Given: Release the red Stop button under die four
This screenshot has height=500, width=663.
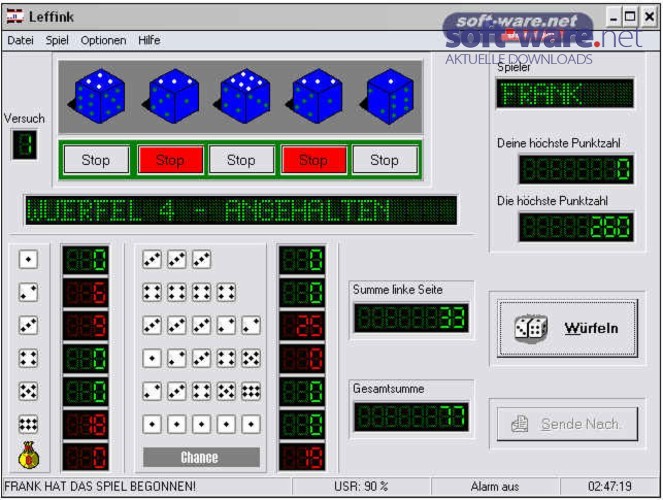Looking at the screenshot, I should coord(314,160).
